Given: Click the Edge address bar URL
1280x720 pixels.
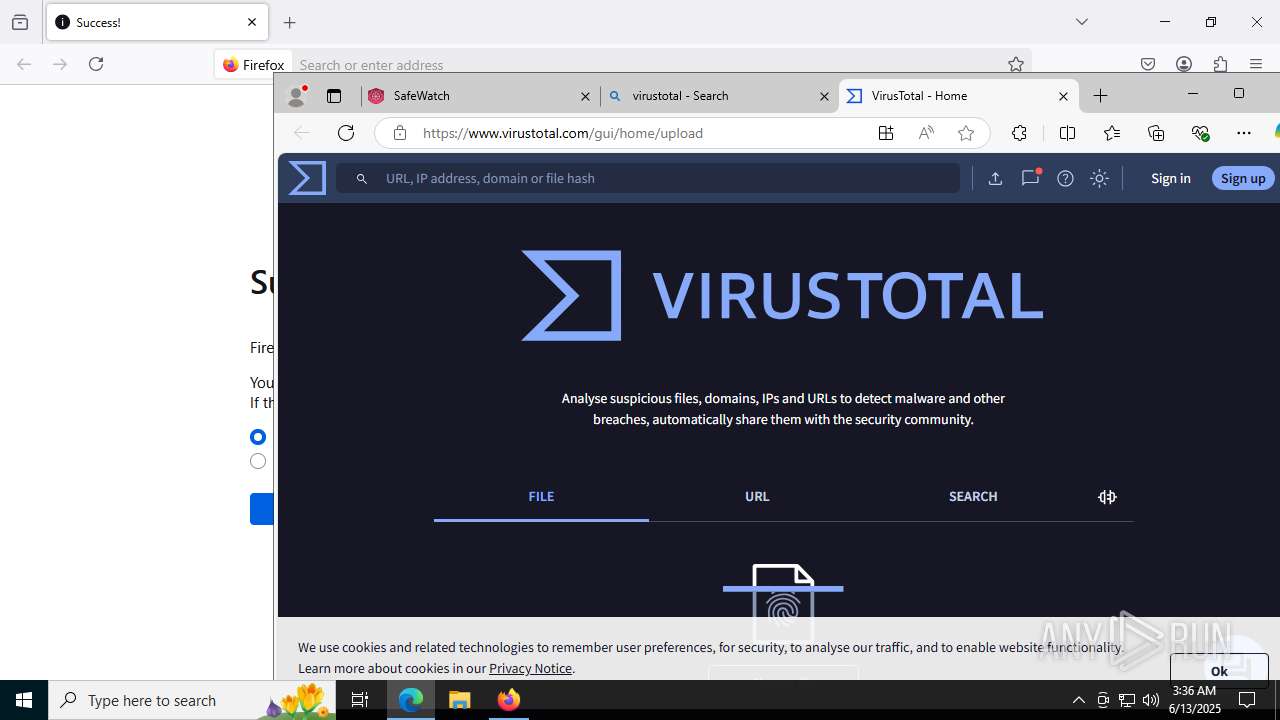Looking at the screenshot, I should pos(563,133).
